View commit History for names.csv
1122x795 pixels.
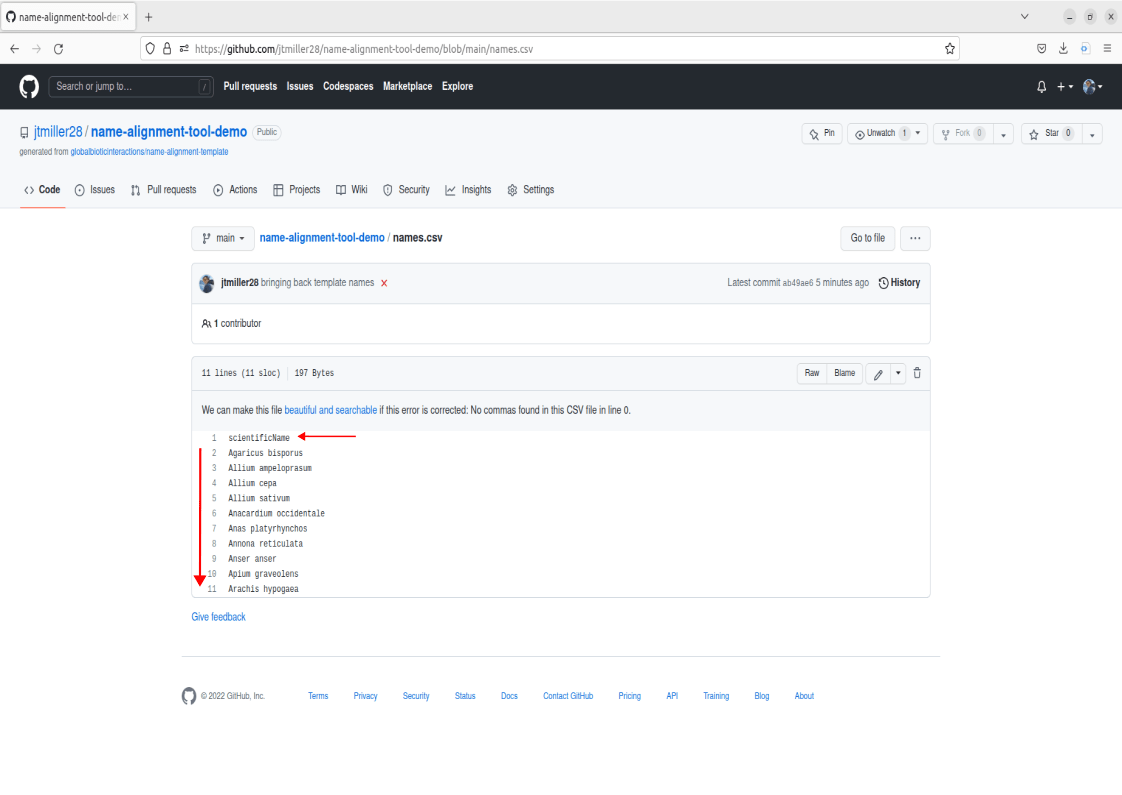(898, 282)
